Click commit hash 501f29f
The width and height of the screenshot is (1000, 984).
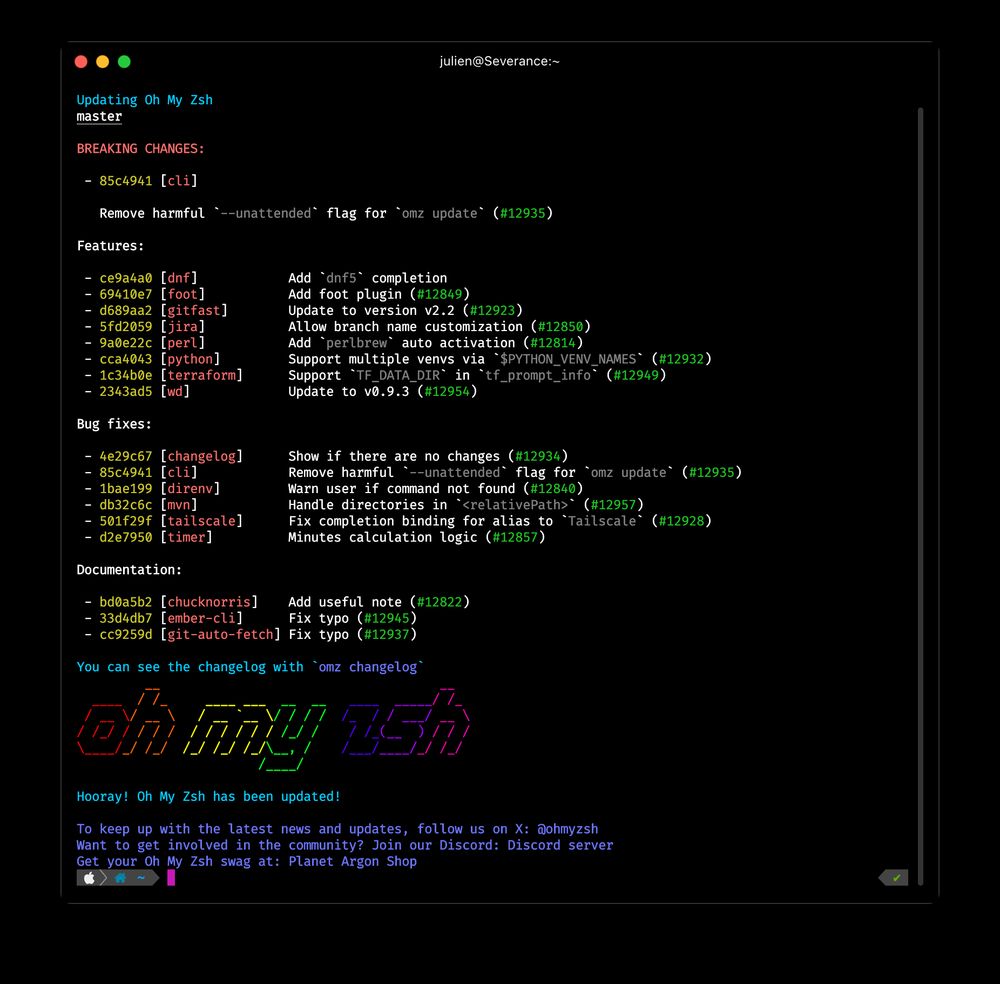[126, 521]
